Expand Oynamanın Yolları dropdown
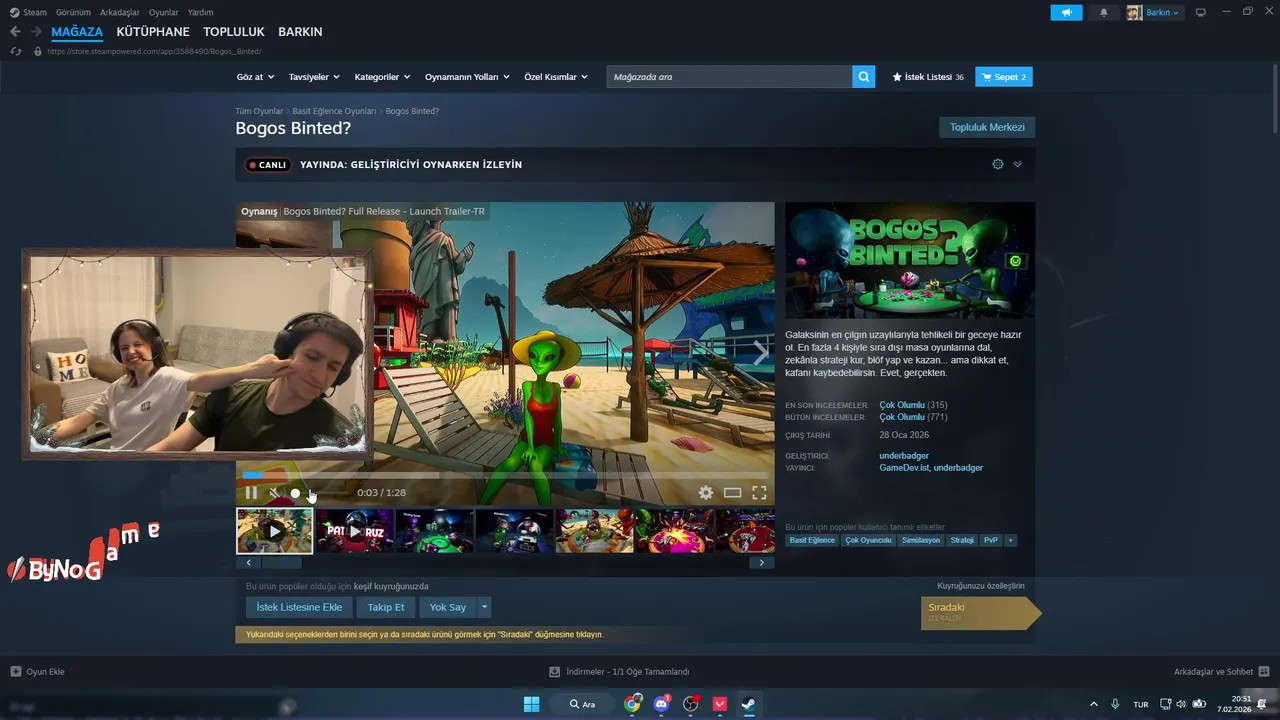 coord(467,77)
